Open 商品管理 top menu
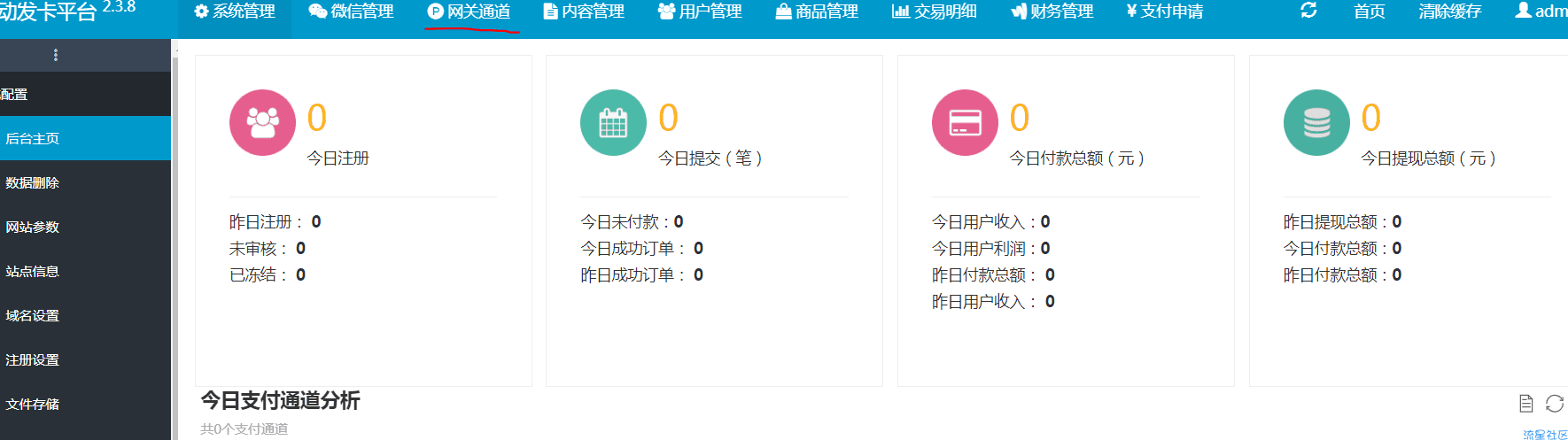The height and width of the screenshot is (440, 1568). (817, 12)
